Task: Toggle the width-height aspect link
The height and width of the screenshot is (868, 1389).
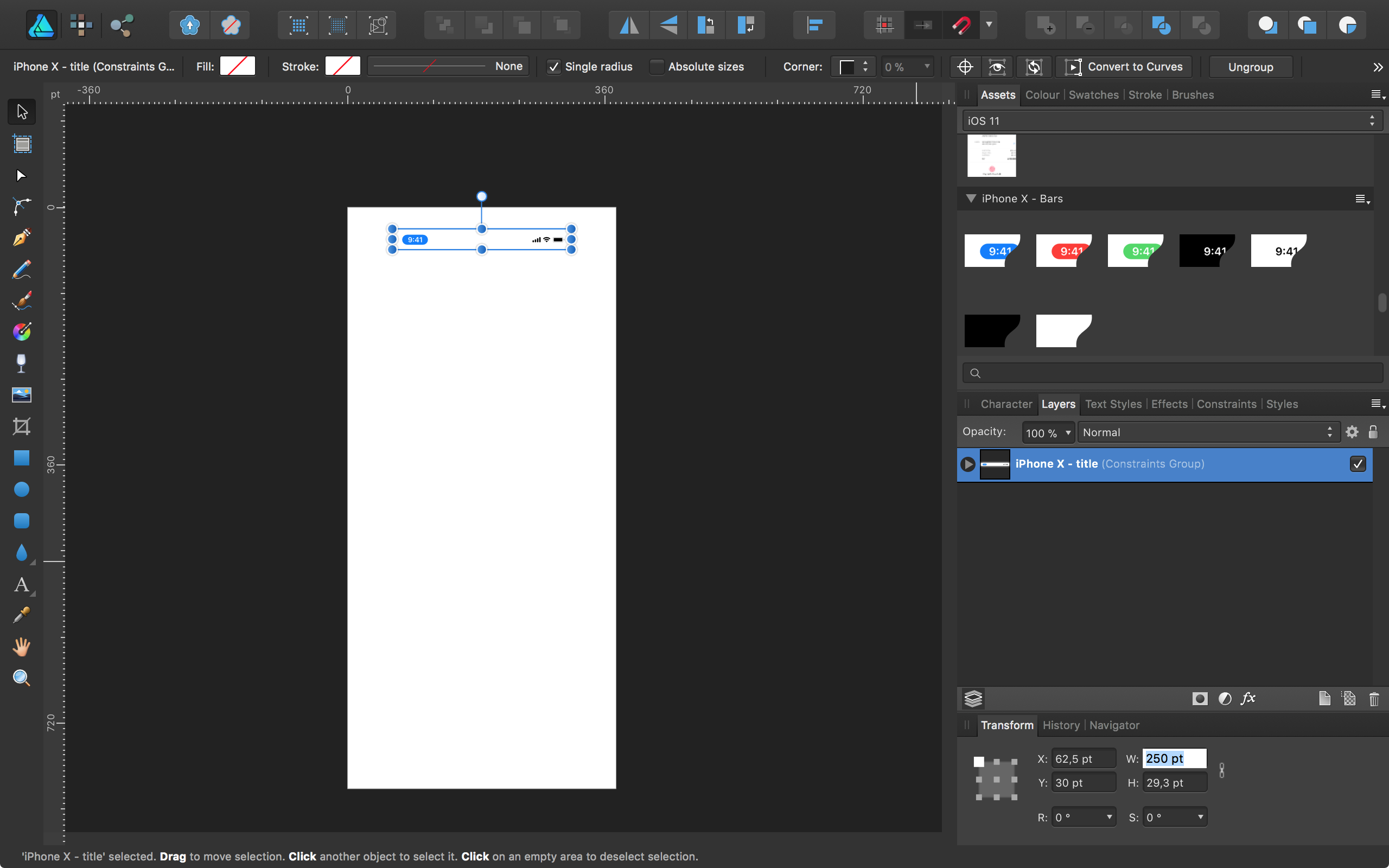Action: 1221,770
